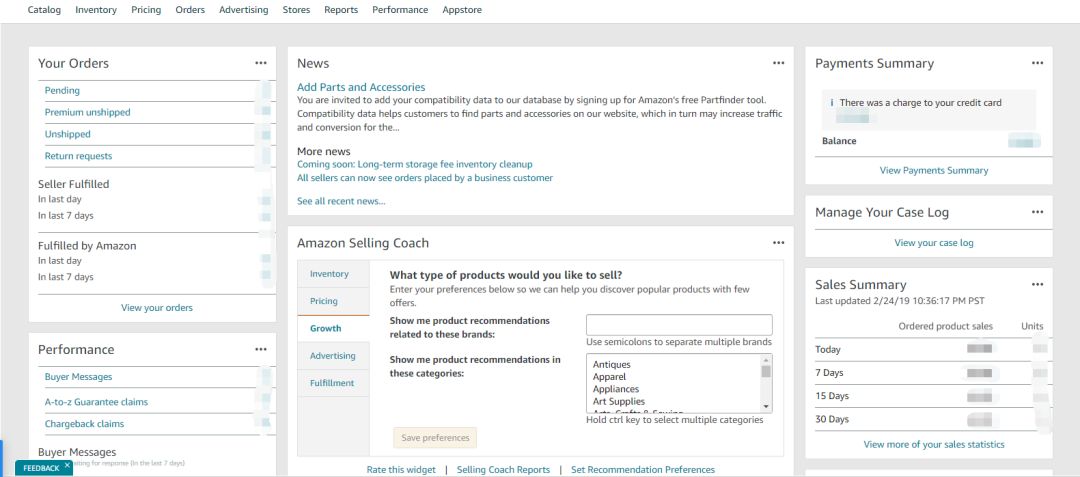Click See all recent news link
1080x477 pixels.
pyautogui.click(x=341, y=201)
